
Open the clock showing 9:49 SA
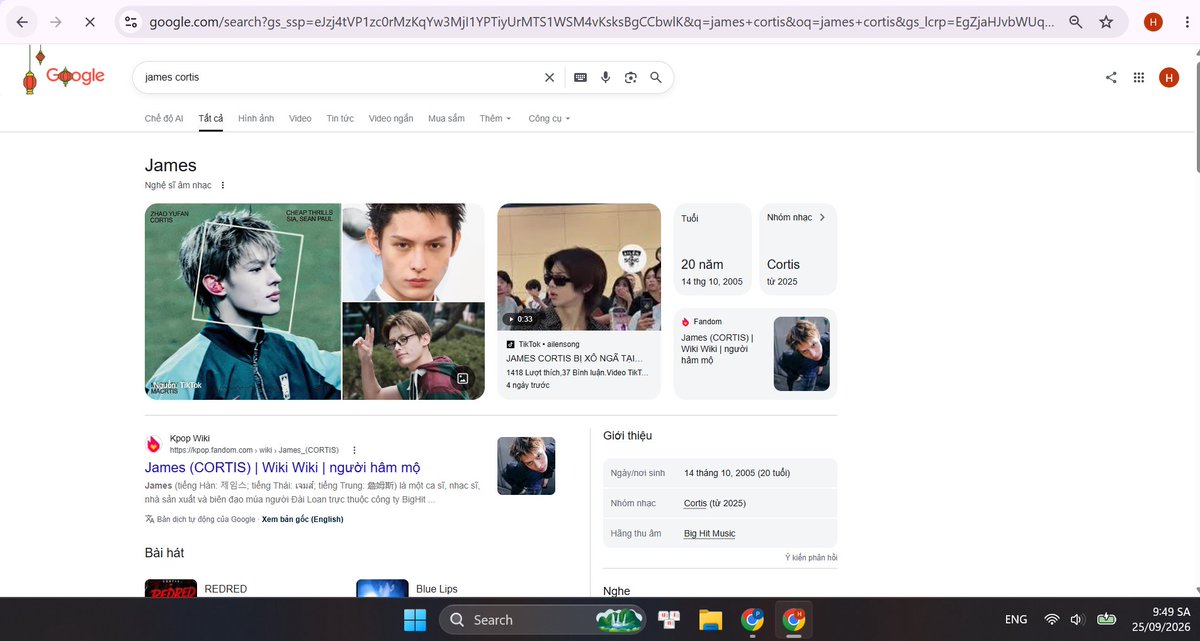click(1161, 620)
